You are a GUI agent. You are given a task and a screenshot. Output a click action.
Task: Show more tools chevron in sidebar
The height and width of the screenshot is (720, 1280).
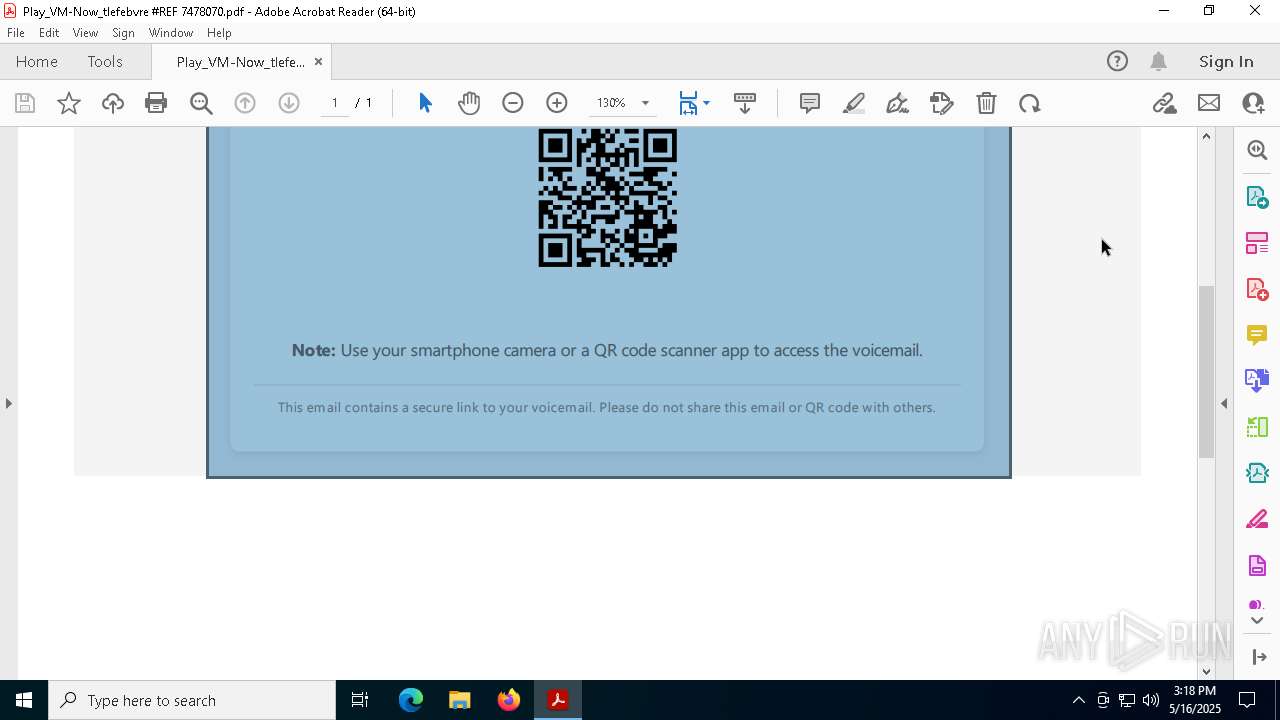click(x=1257, y=621)
